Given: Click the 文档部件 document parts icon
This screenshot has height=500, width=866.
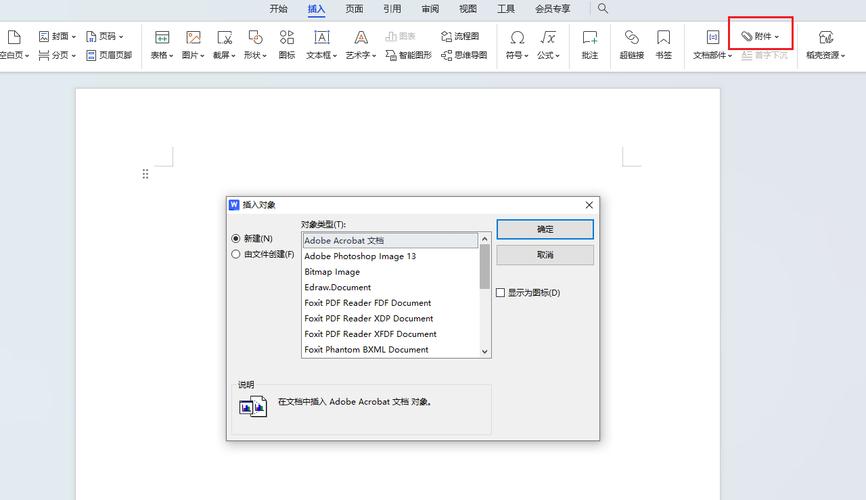Looking at the screenshot, I should [x=712, y=37].
